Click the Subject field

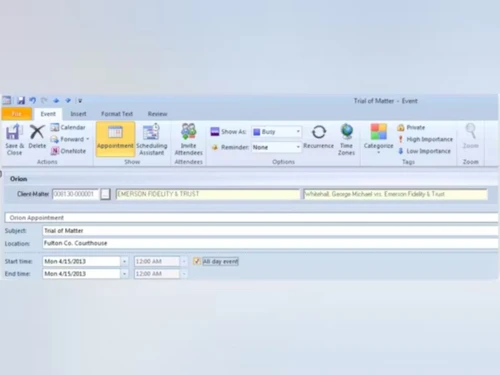270,231
